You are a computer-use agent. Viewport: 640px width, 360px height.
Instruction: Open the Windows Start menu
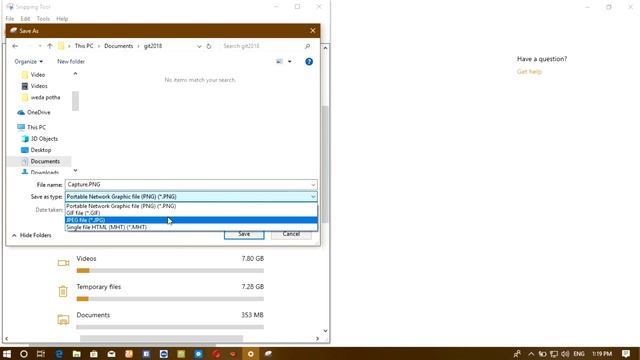tap(7, 354)
